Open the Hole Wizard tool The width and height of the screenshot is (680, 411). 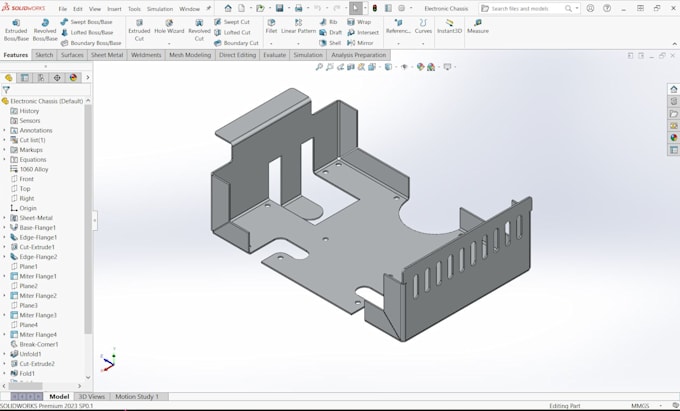click(169, 27)
